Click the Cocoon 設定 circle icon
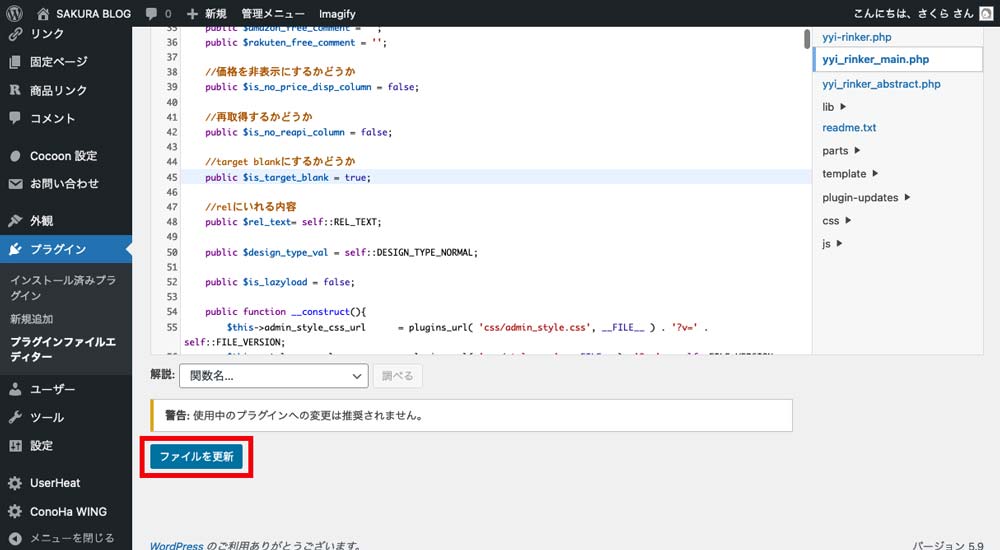Viewport: 1000px width, 550px height. pos(15,156)
